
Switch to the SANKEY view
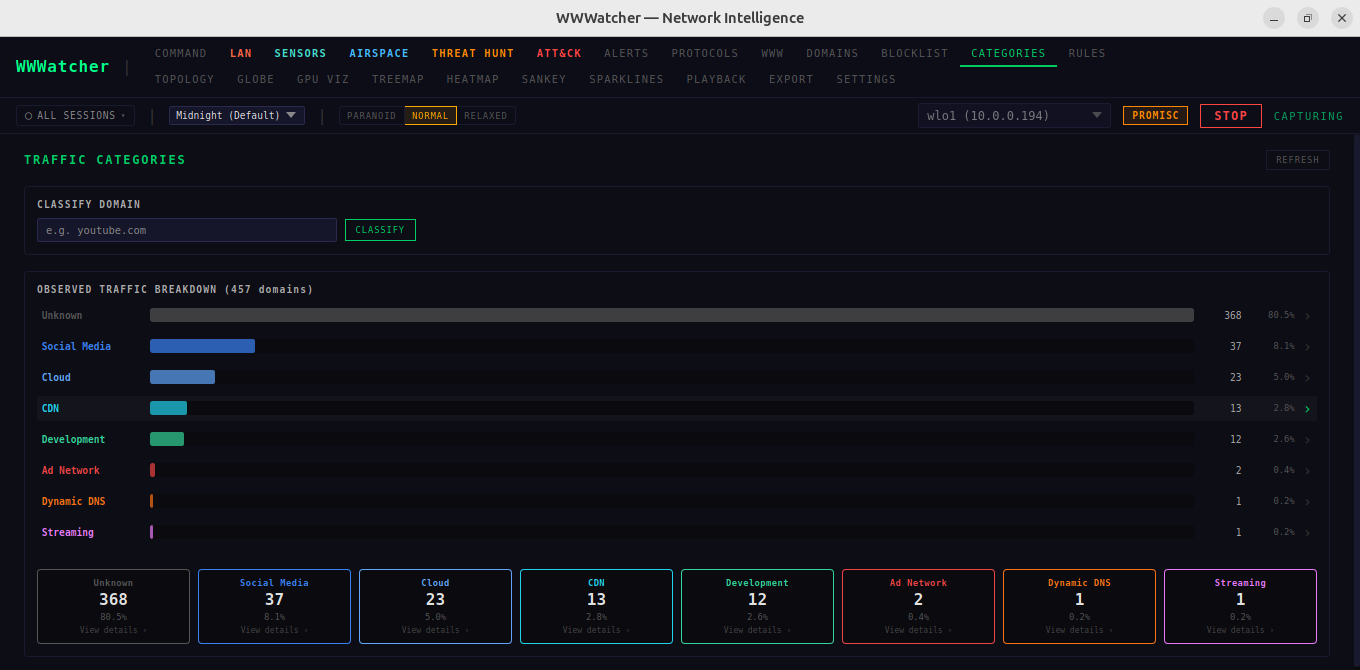(x=544, y=79)
